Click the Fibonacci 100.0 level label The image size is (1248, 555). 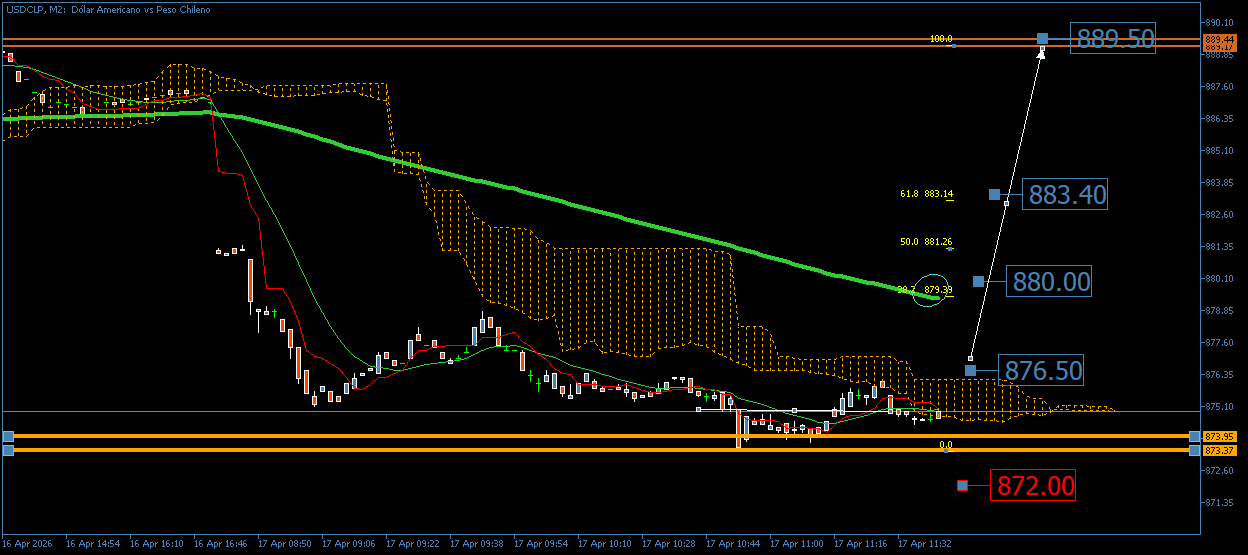[941, 39]
